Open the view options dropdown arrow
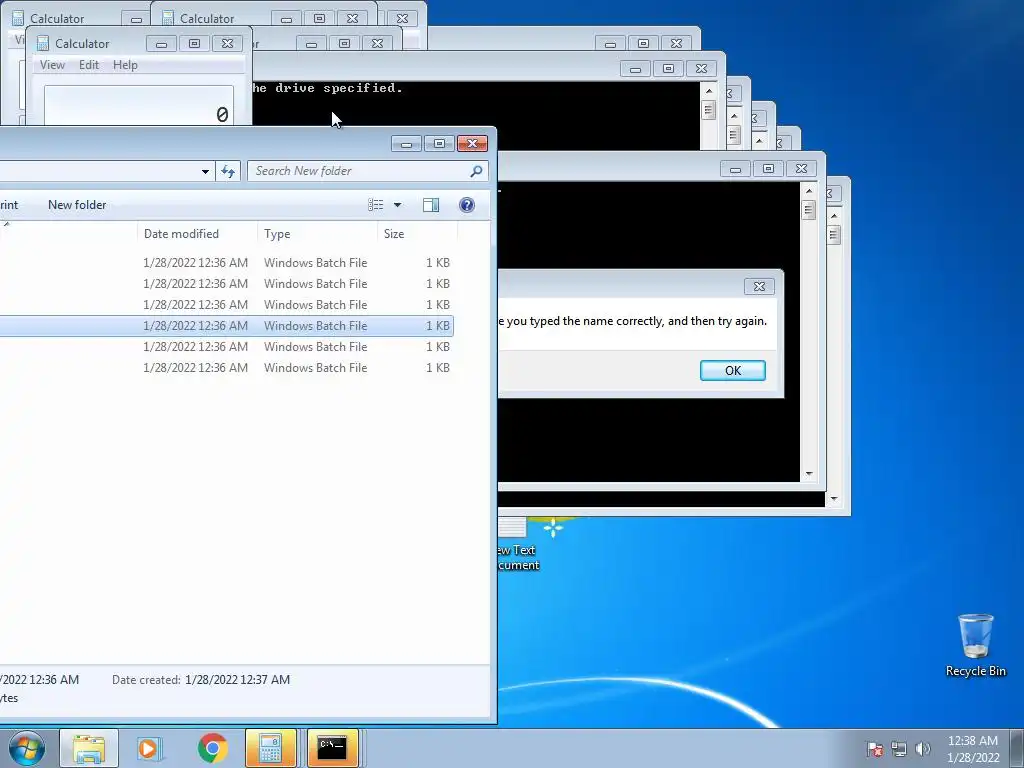Viewport: 1024px width, 768px height. click(x=397, y=205)
